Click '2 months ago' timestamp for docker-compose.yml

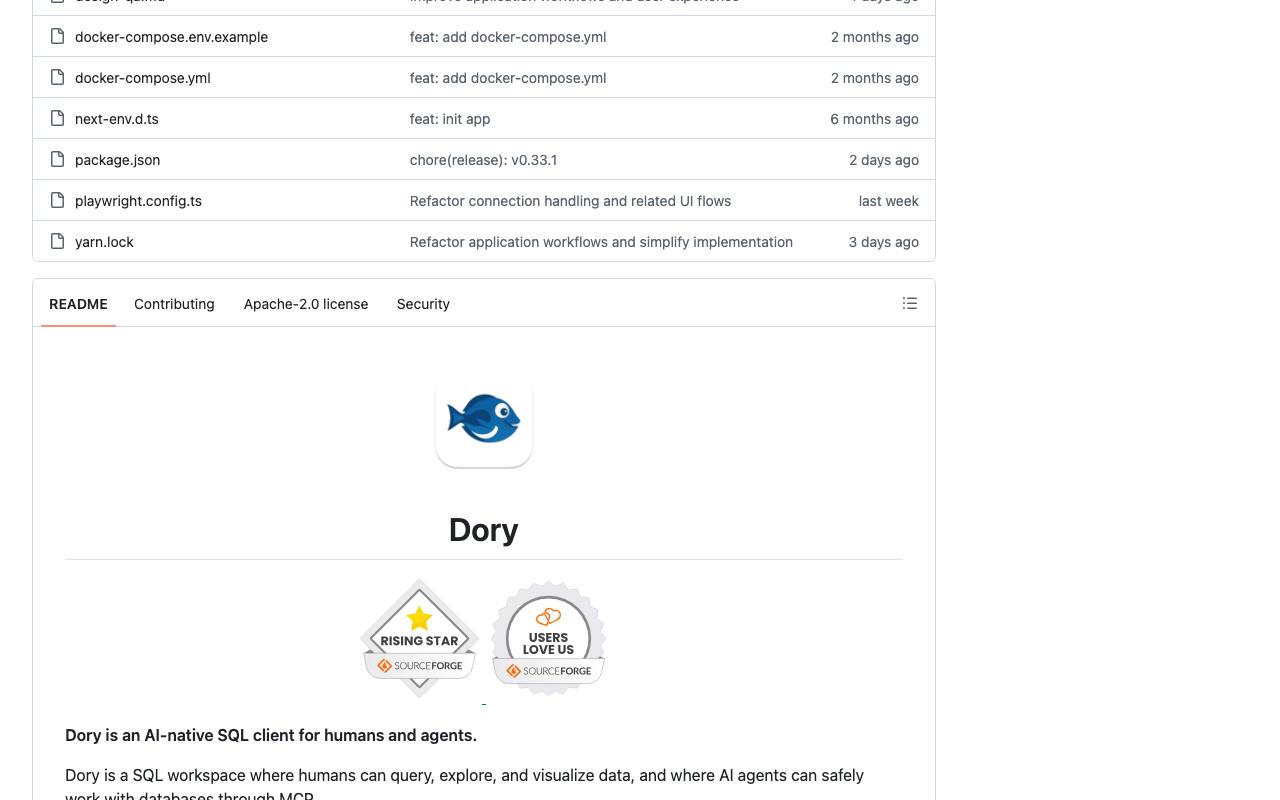875,78
